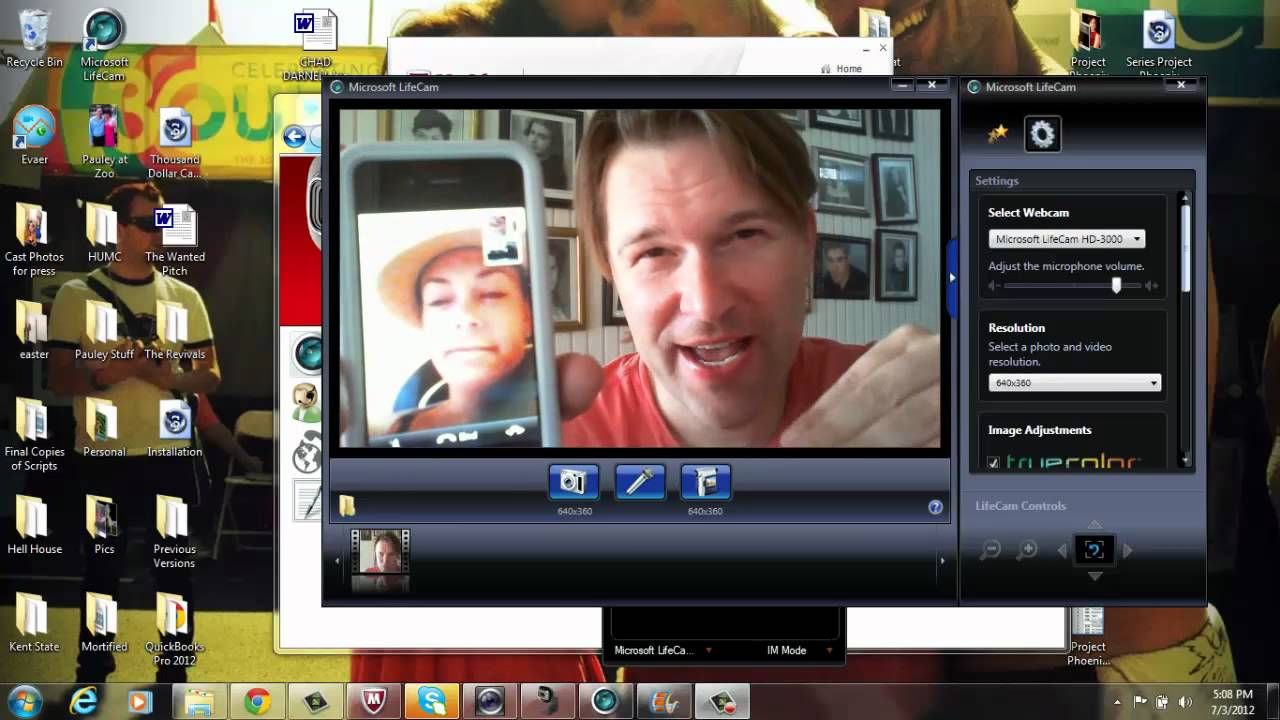Select the captured video thumbnail in gallery
The image size is (1280, 720).
point(380,551)
